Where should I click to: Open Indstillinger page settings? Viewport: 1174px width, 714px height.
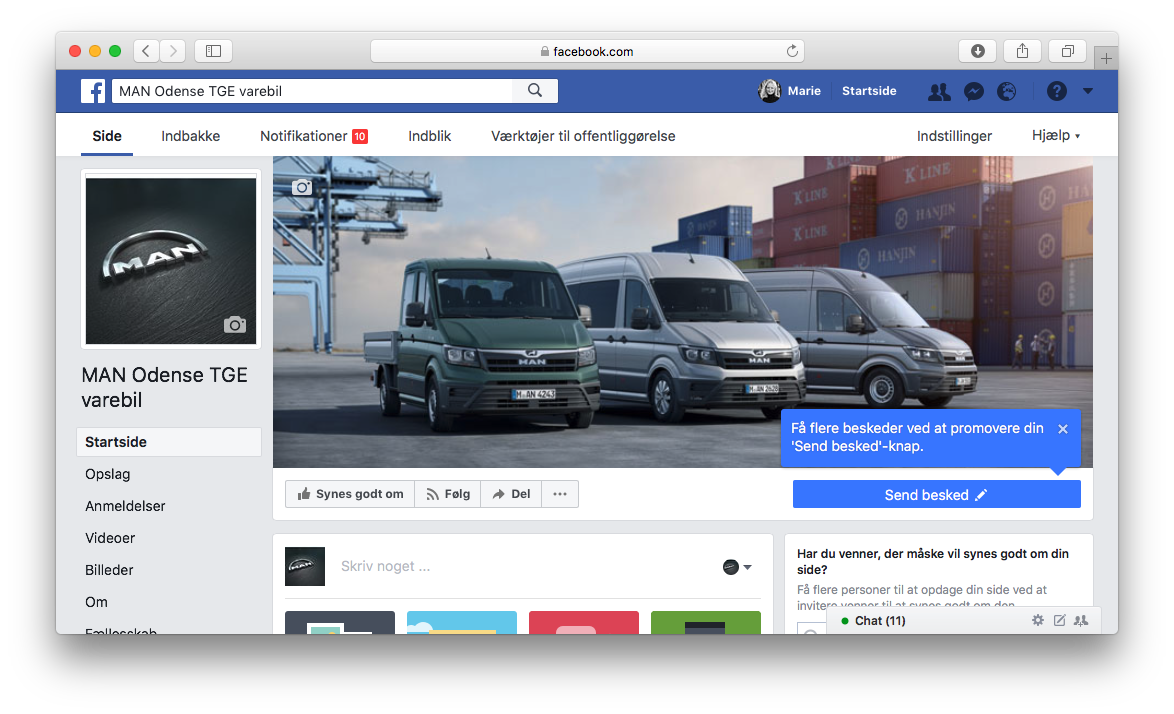coord(955,136)
